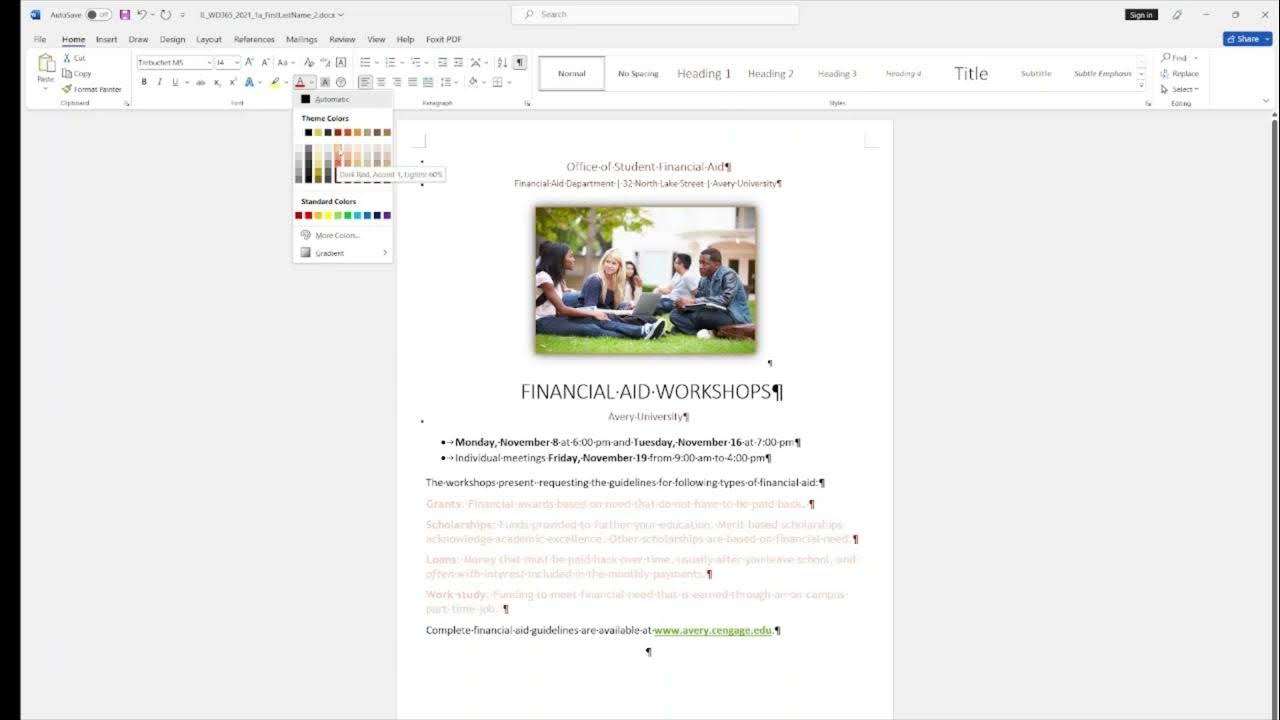Viewport: 1280px width, 720px height.
Task: Click the Share button
Action: pos(1247,39)
